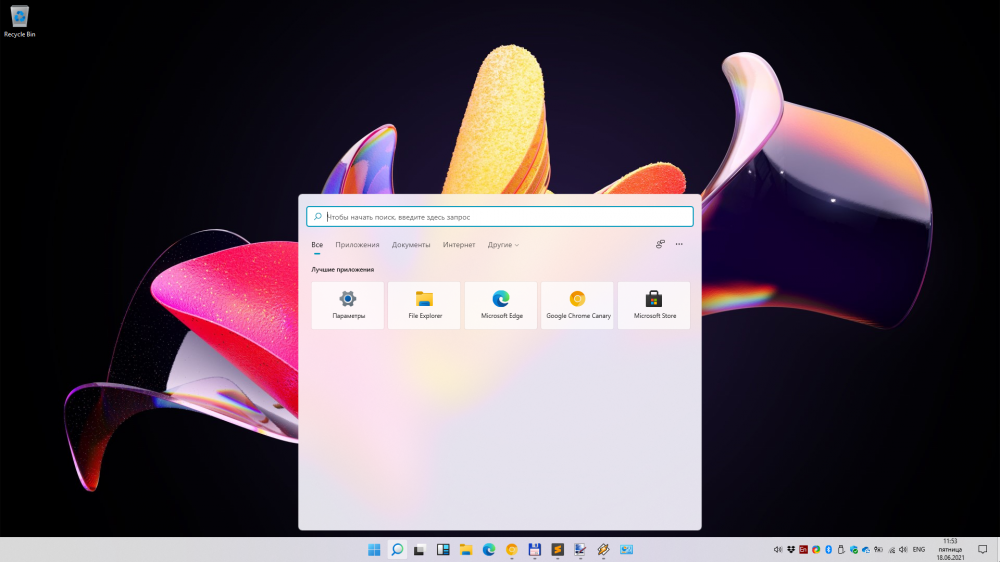Open the Windows Start button on taskbar
The width and height of the screenshot is (1000, 562).
[374, 550]
